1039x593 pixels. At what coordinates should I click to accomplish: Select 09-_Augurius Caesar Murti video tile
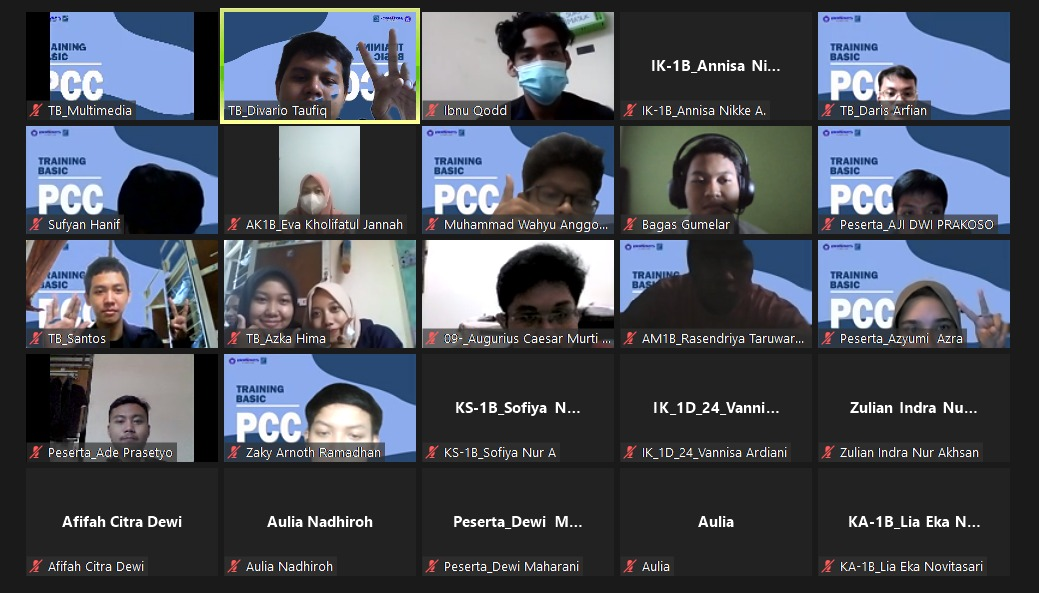pyautogui.click(x=518, y=294)
